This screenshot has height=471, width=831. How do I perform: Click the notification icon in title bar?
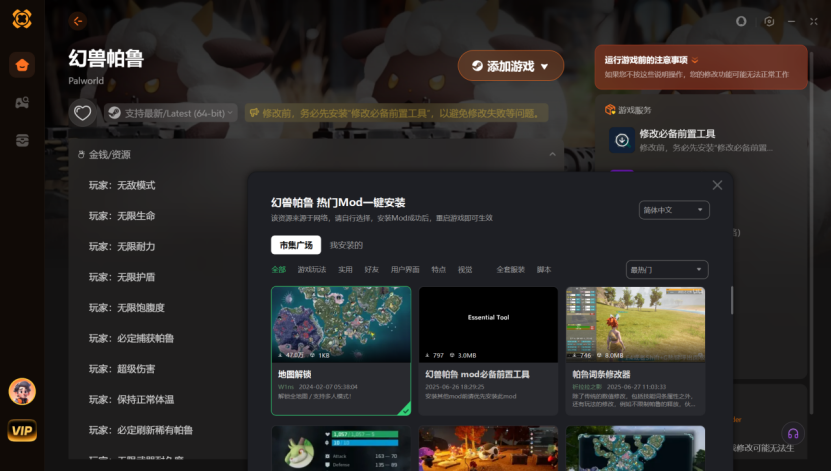[x=741, y=21]
